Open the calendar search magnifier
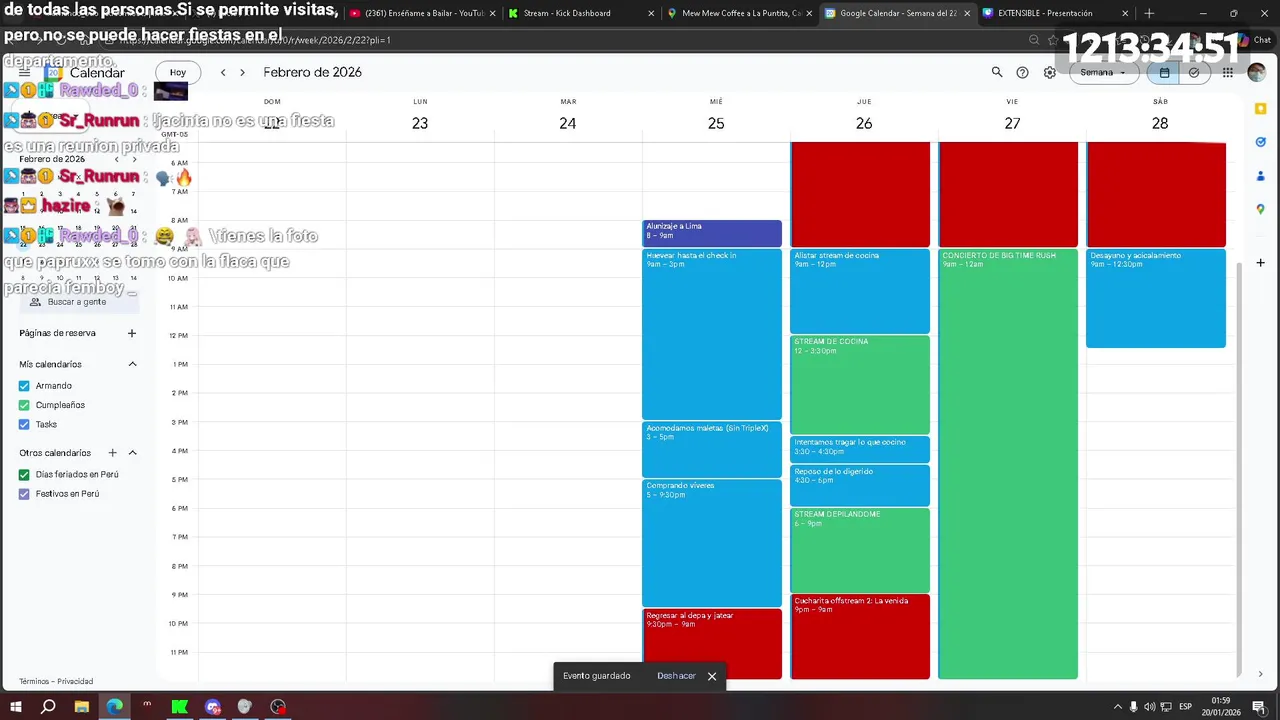 [997, 72]
